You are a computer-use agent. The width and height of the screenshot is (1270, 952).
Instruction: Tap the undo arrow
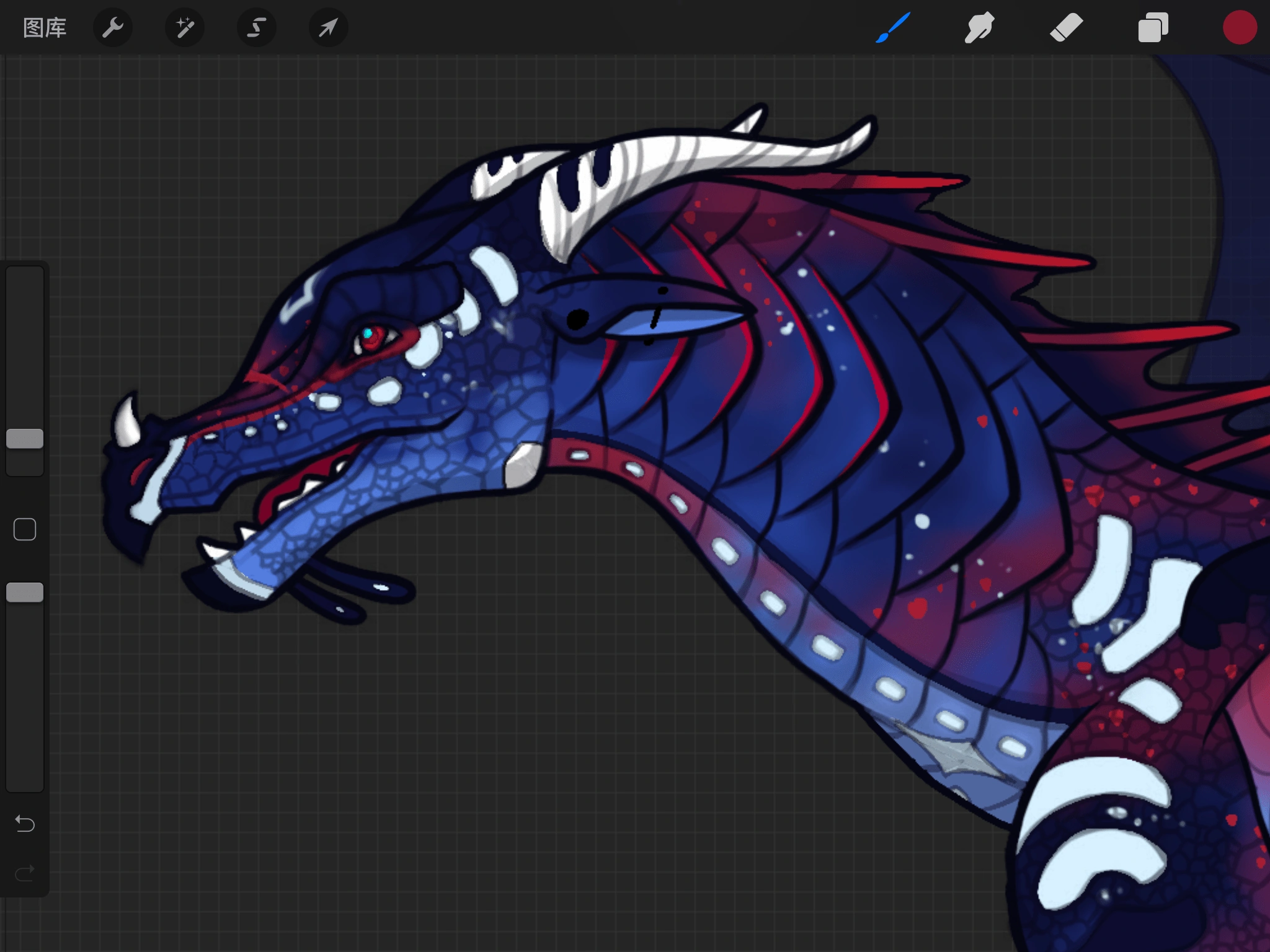(x=25, y=824)
